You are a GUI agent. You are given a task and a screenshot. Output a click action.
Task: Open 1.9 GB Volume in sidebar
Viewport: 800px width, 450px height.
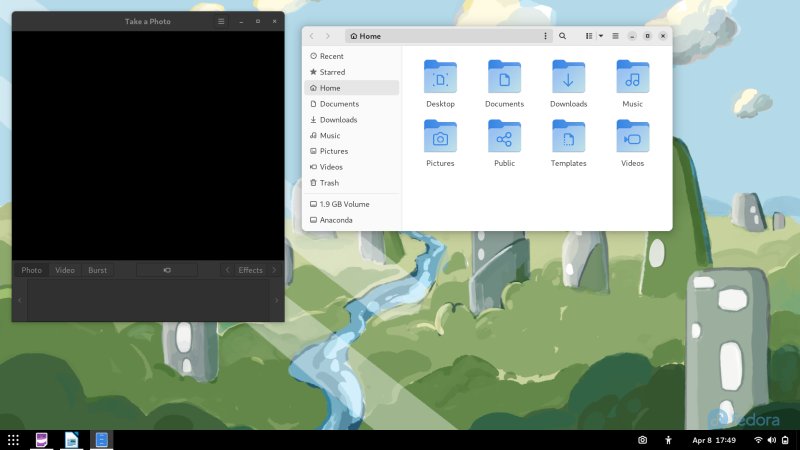(352, 204)
